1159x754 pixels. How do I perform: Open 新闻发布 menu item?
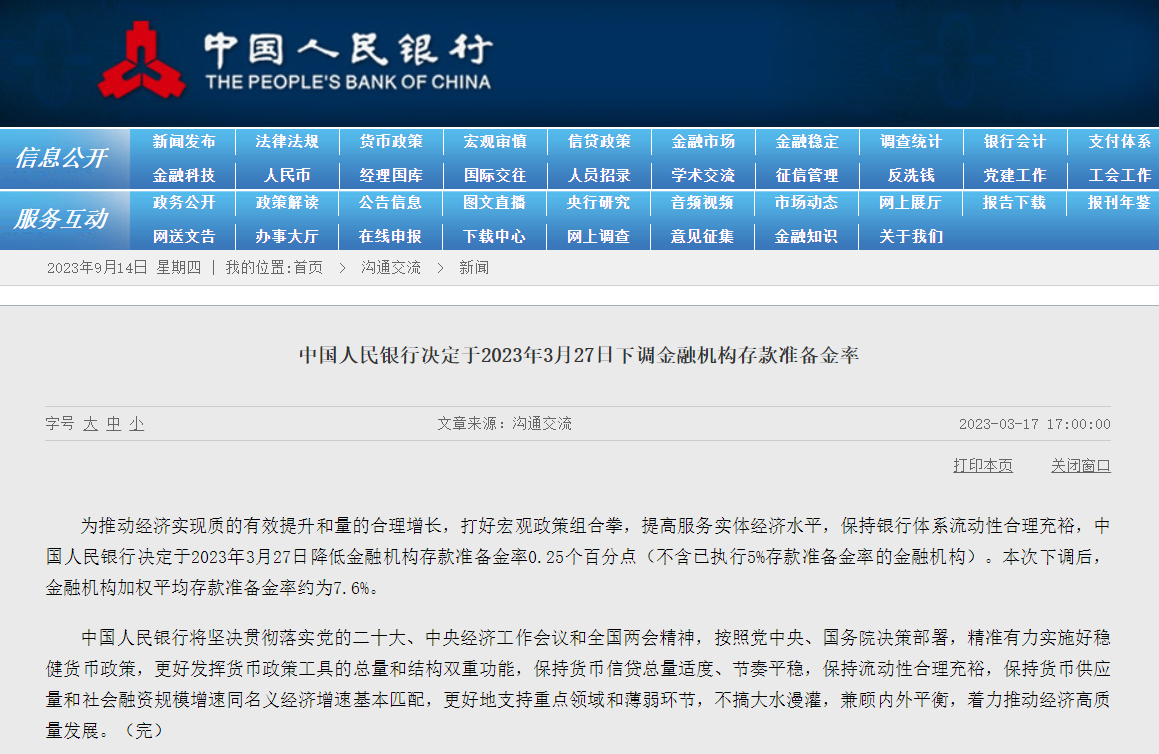(x=184, y=141)
